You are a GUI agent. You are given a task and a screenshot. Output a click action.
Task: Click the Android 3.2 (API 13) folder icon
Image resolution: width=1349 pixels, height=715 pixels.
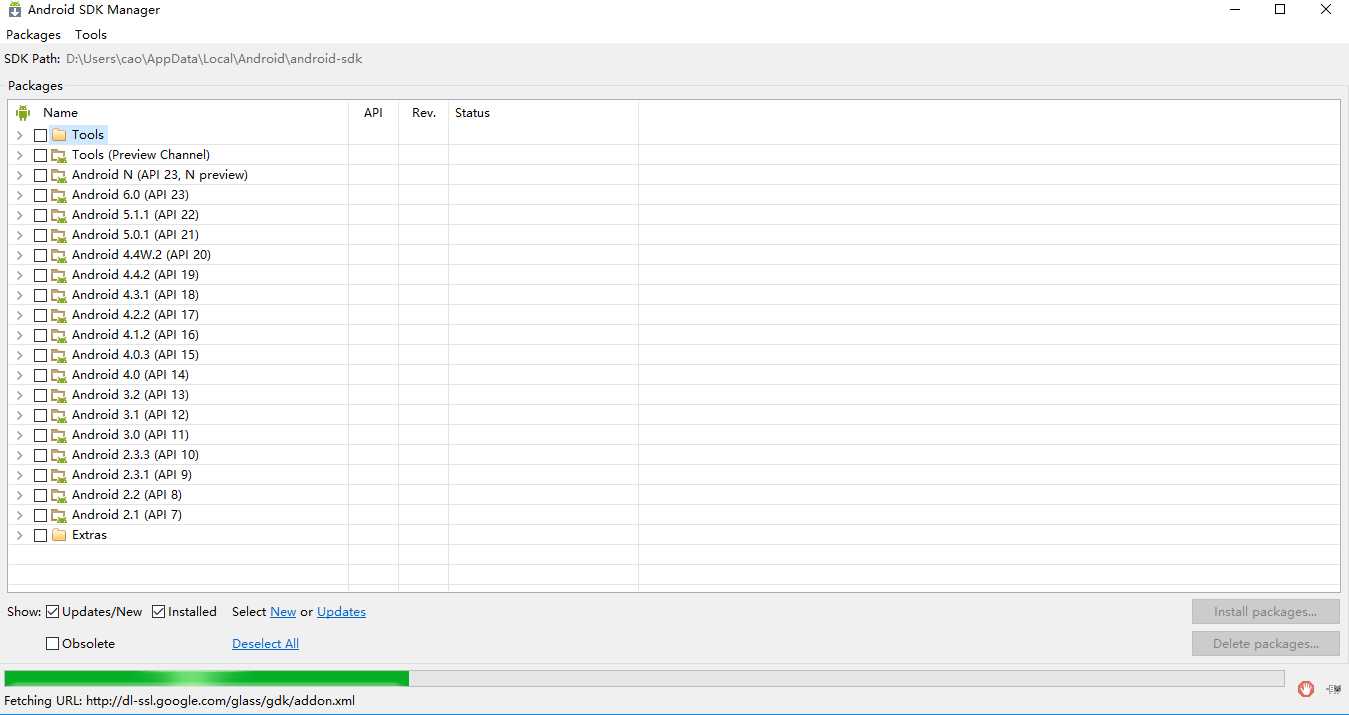[59, 395]
